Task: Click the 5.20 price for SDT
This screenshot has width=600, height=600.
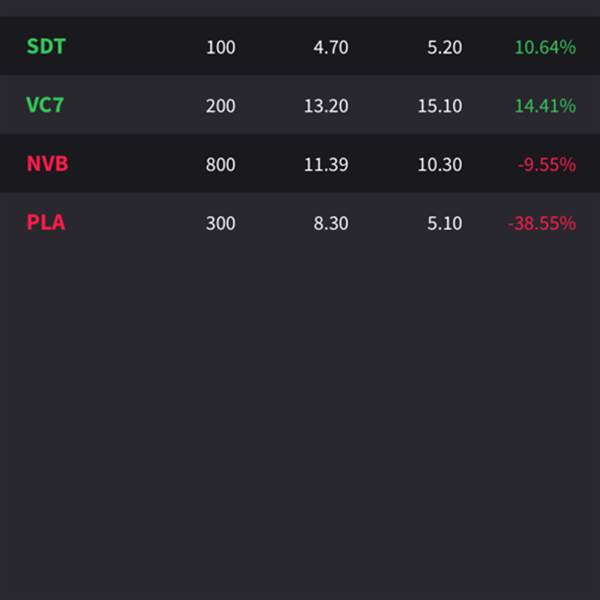Action: [444, 47]
